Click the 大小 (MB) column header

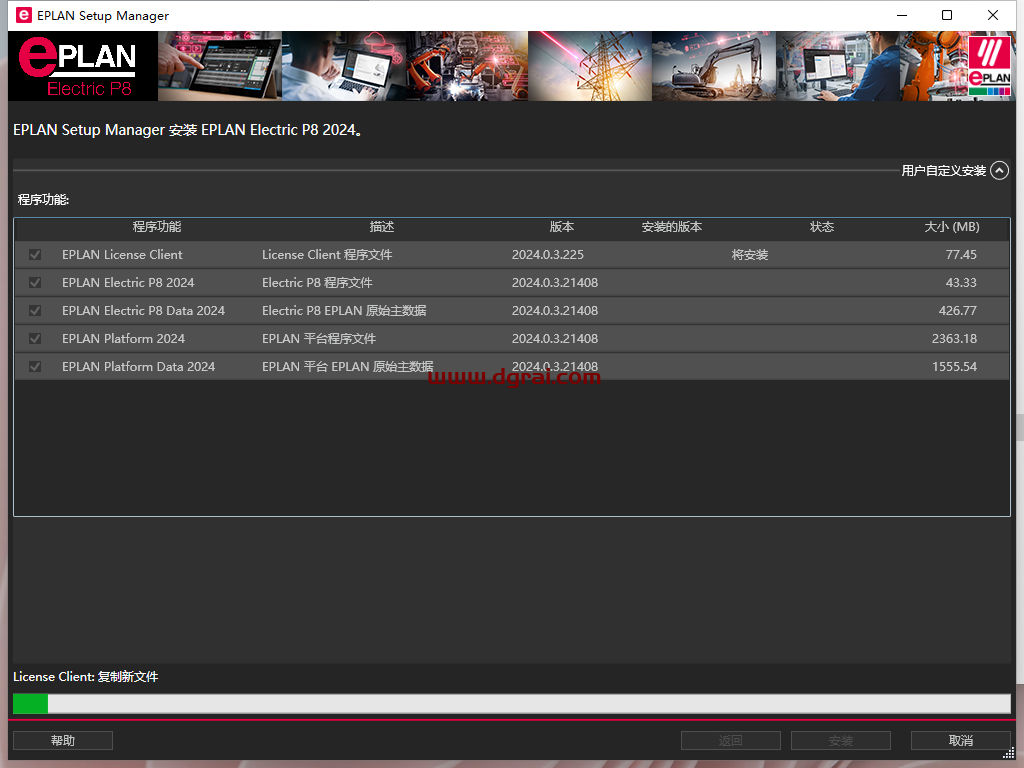tap(952, 227)
